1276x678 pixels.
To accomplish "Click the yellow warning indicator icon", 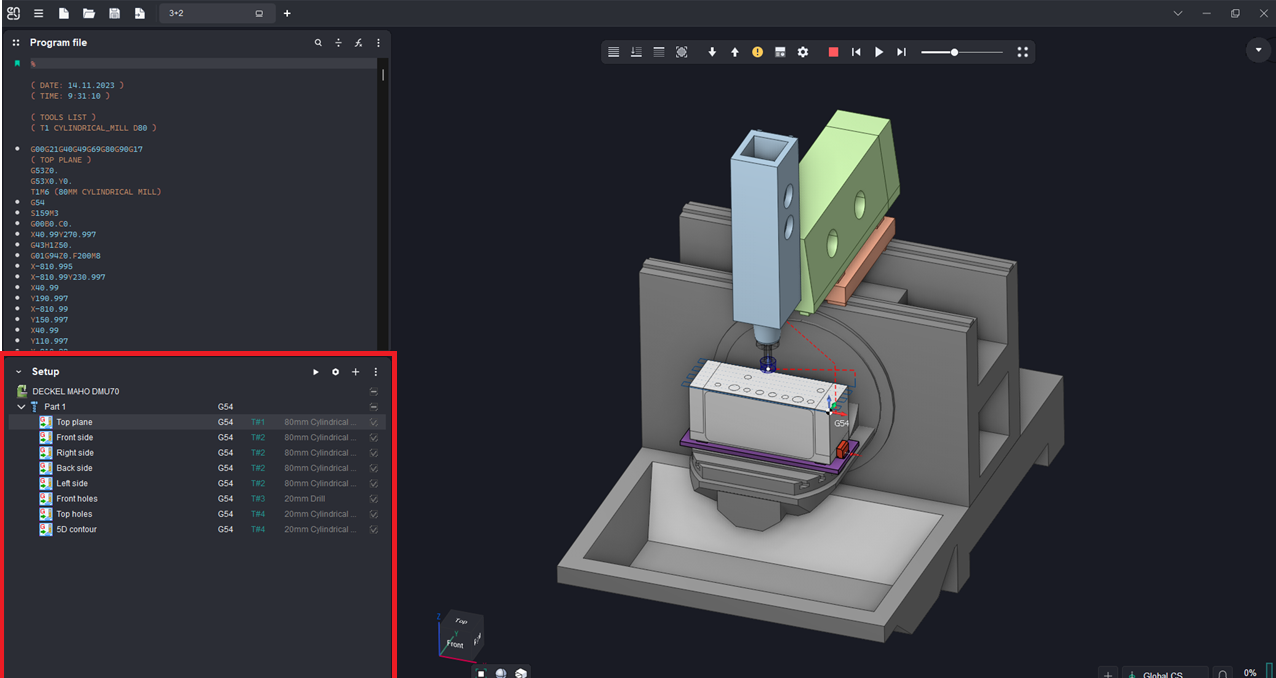I will click(757, 52).
